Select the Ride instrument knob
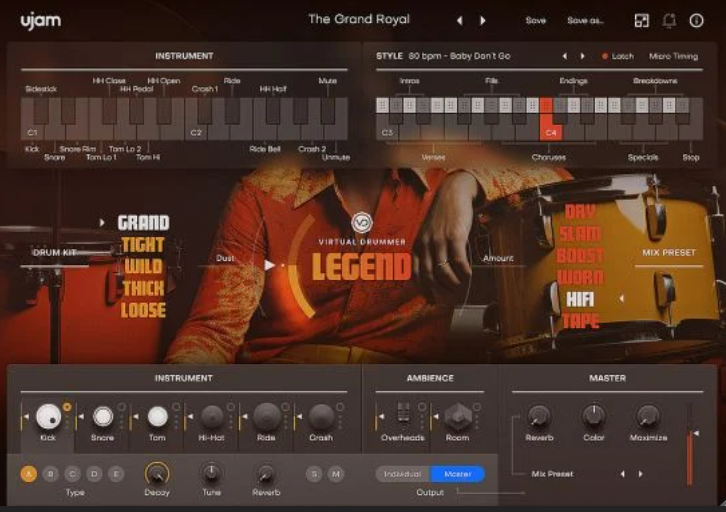The image size is (726, 512). click(267, 416)
